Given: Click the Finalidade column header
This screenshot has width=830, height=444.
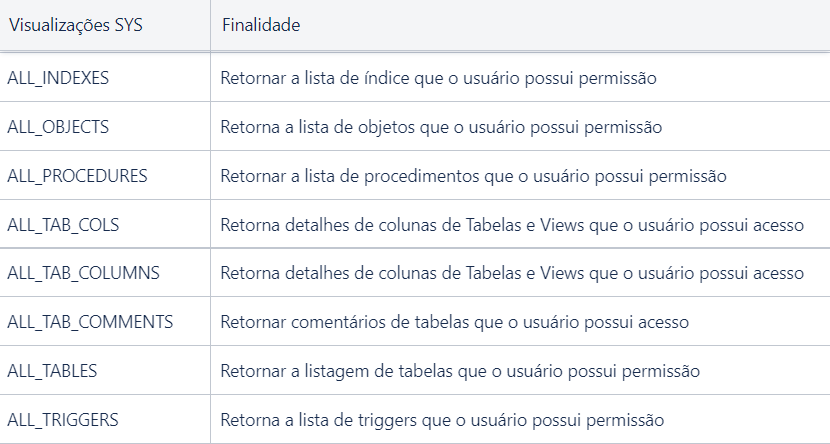Looking at the screenshot, I should click(x=520, y=25).
